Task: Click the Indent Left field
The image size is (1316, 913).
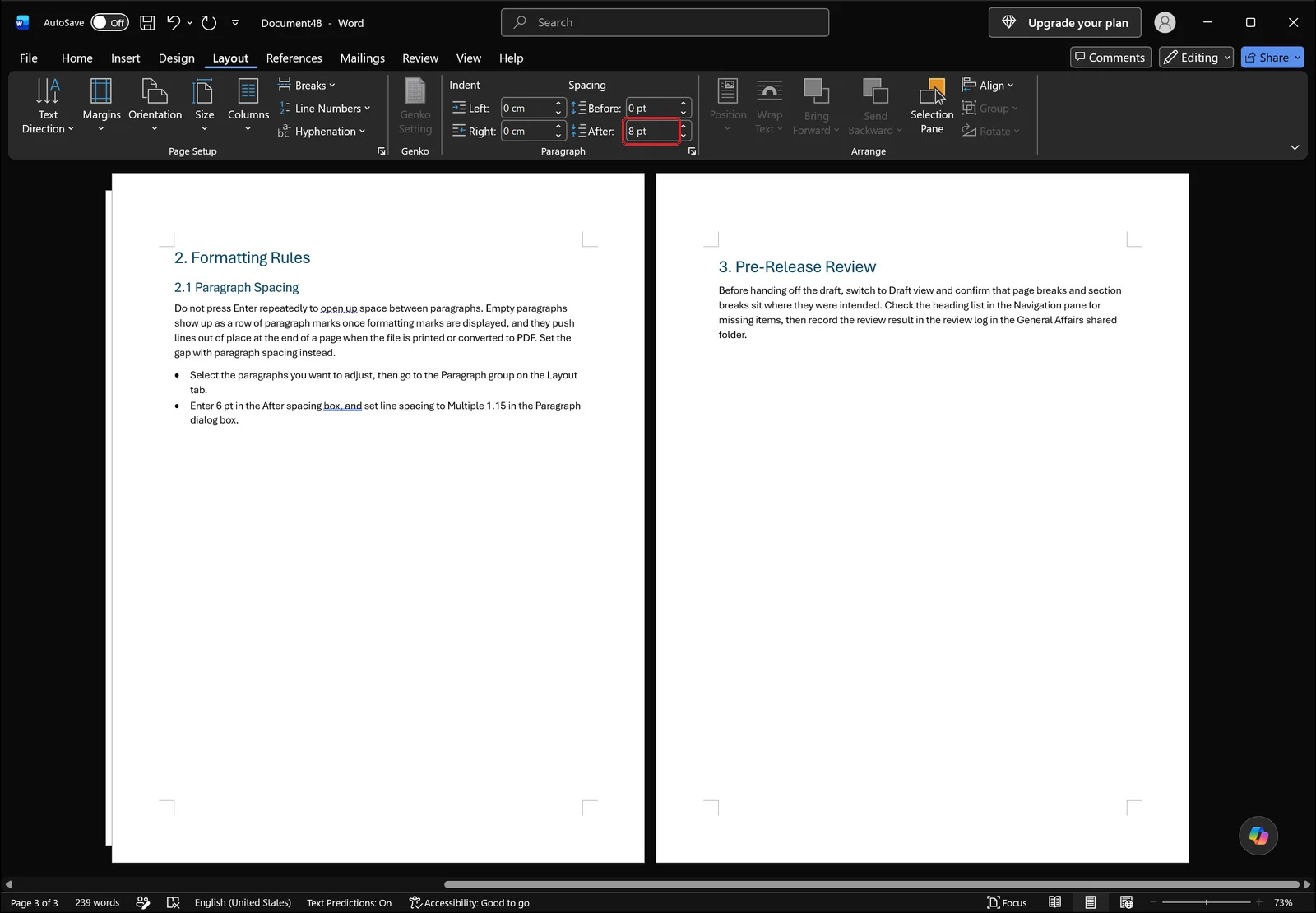Action: [x=526, y=109]
